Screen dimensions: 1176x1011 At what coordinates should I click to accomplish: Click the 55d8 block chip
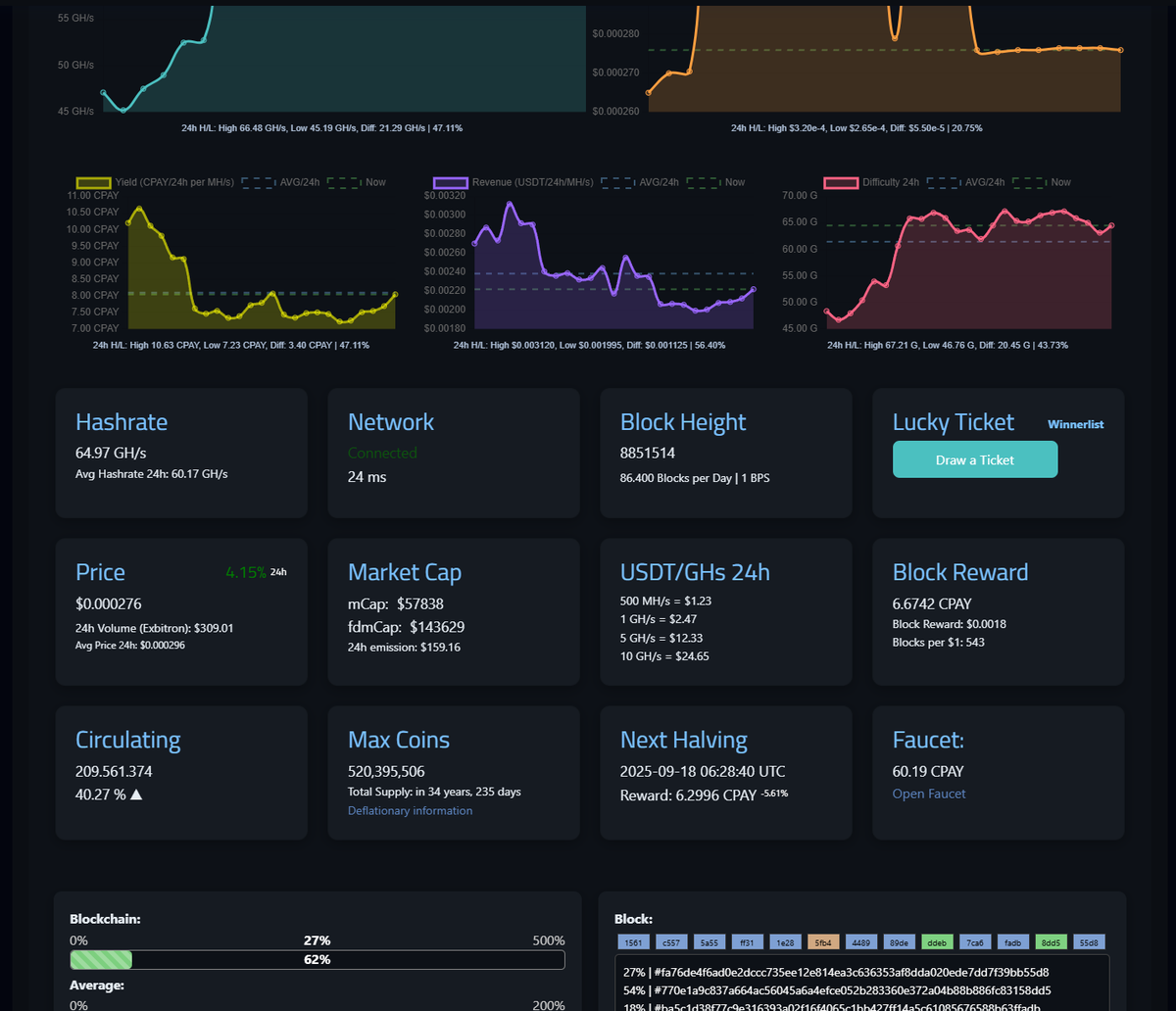pos(1088,941)
